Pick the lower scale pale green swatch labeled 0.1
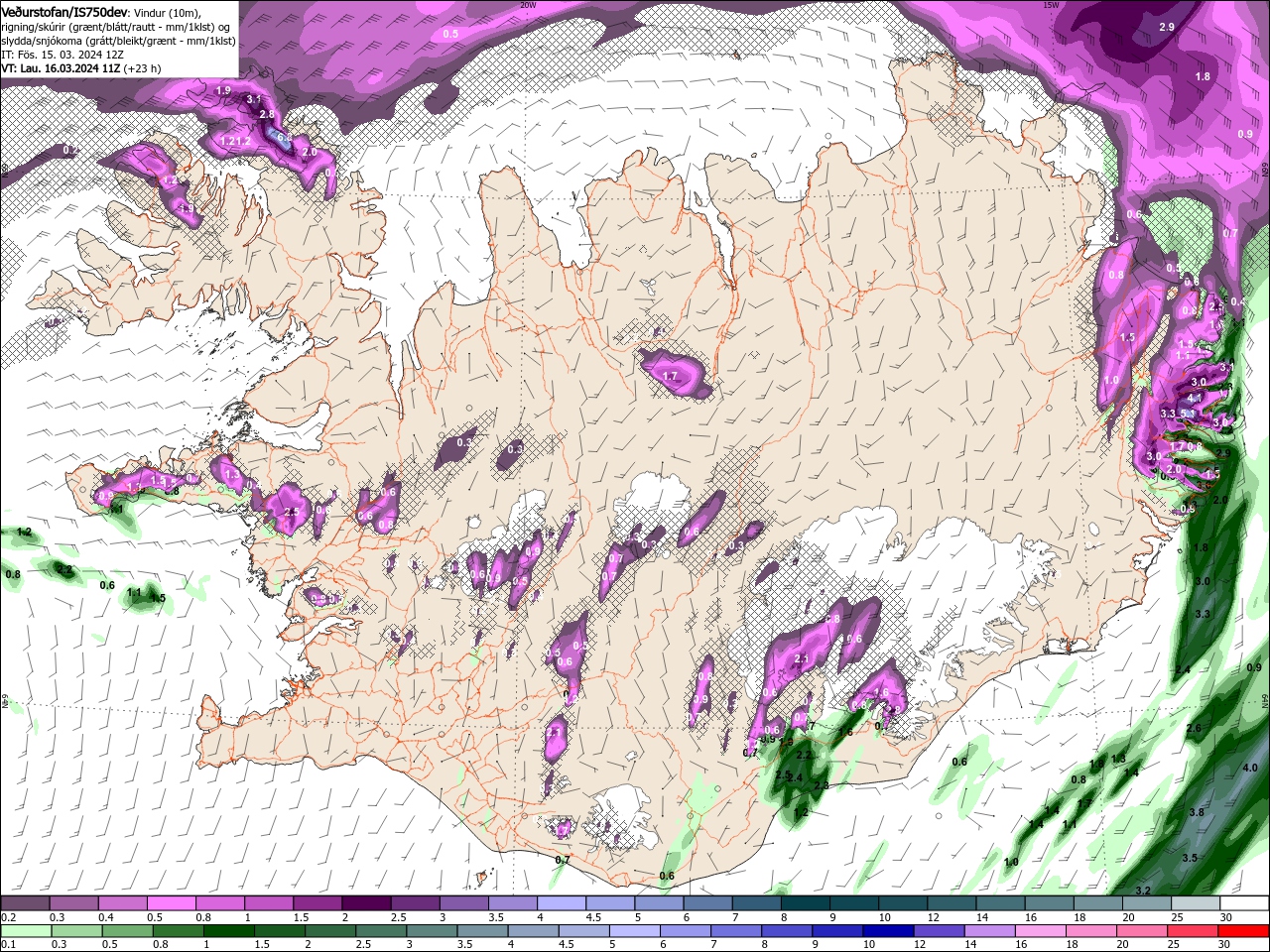This screenshot has height=952, width=1270. (x=27, y=931)
